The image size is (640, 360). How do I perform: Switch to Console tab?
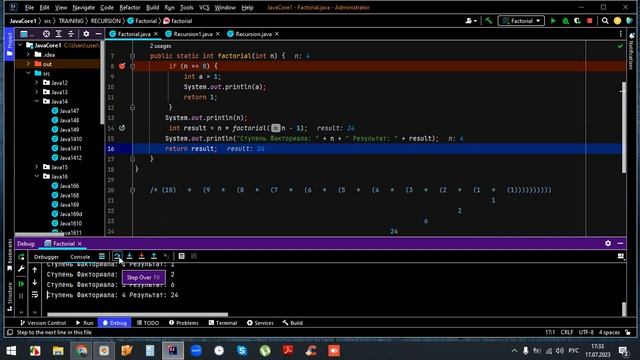point(80,257)
